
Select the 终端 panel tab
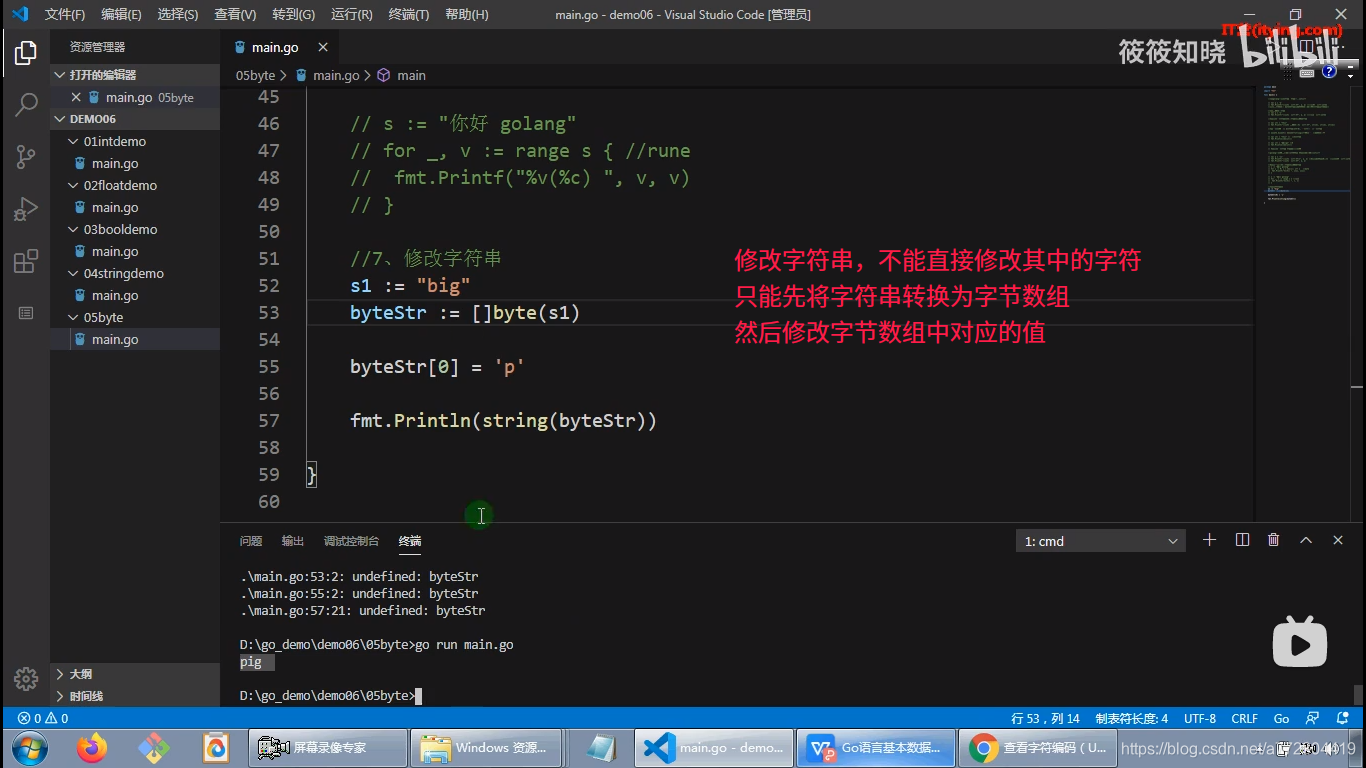[x=410, y=541]
